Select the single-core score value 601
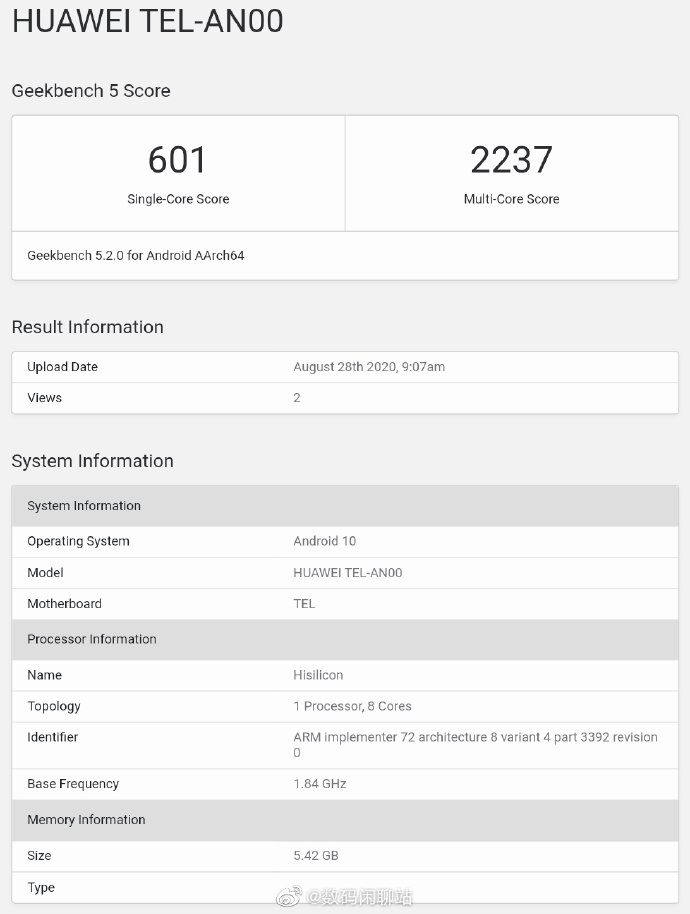Viewport: 690px width, 914px height. pyautogui.click(x=178, y=160)
